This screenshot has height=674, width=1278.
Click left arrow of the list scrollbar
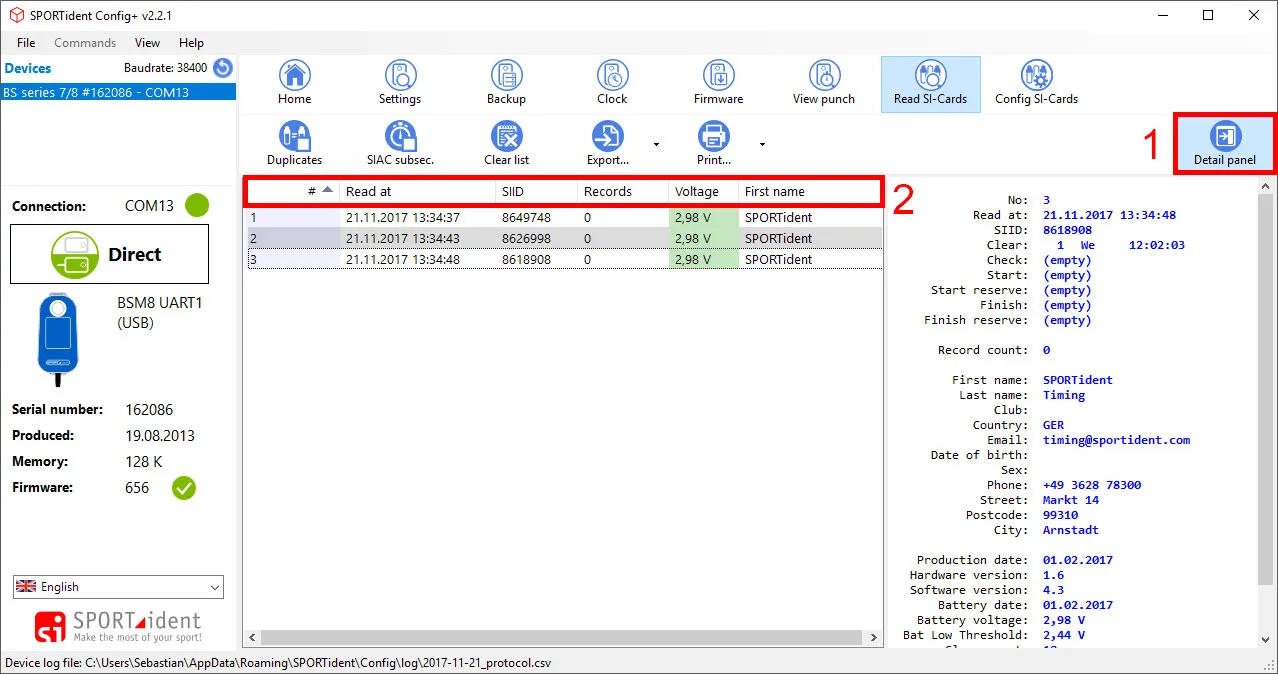click(254, 637)
